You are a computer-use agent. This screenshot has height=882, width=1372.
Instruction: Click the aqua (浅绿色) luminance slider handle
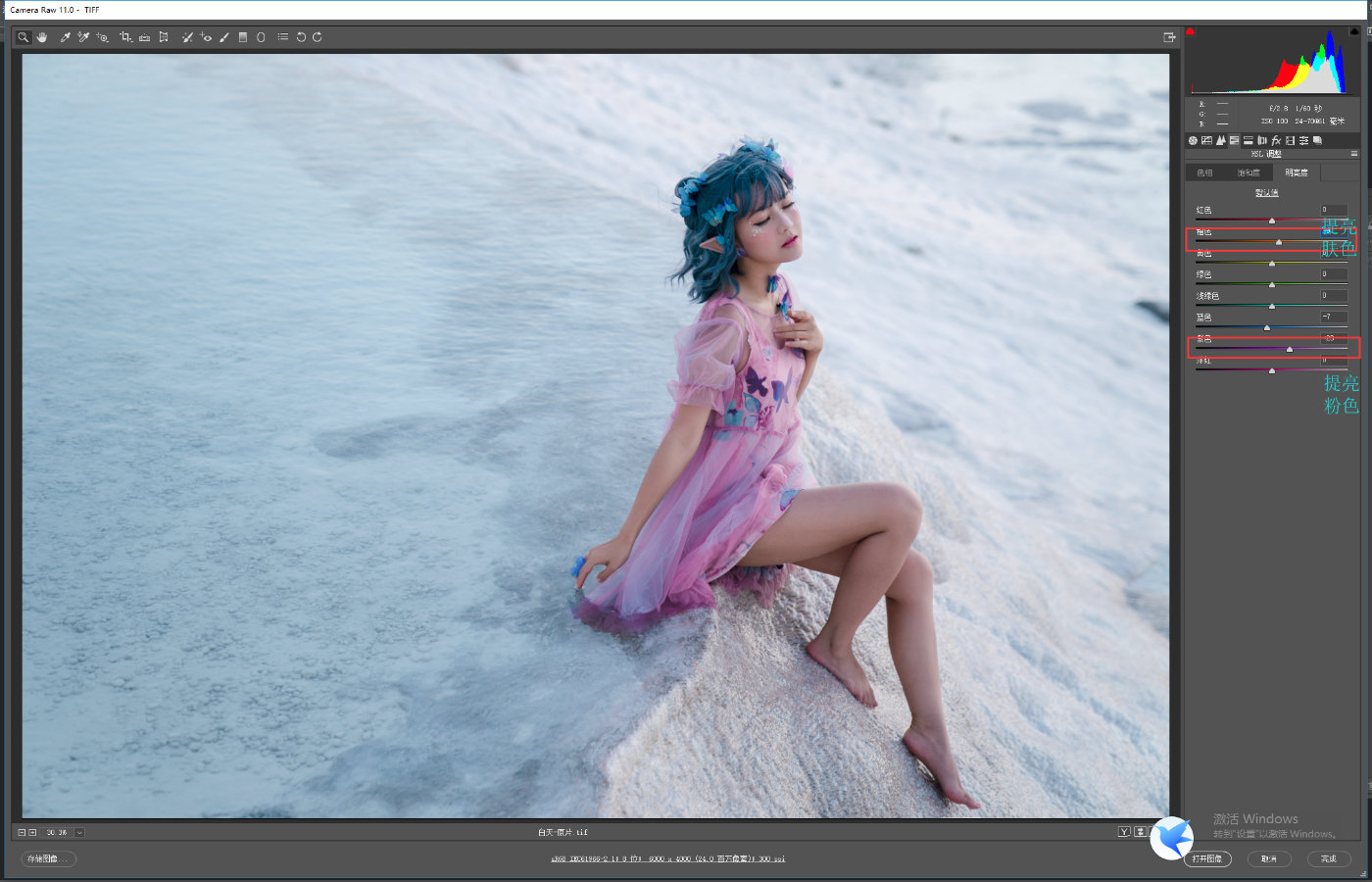(x=1272, y=307)
